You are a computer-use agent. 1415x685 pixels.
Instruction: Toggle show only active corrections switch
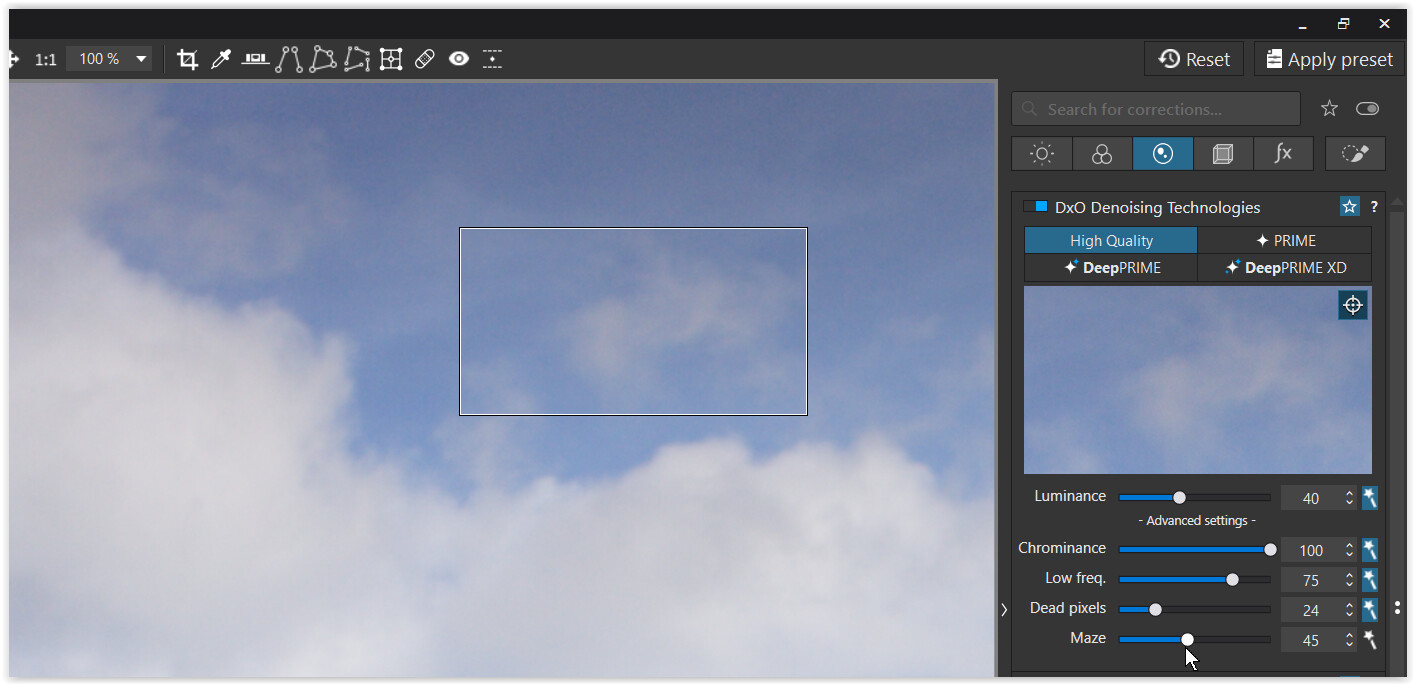coord(1367,109)
